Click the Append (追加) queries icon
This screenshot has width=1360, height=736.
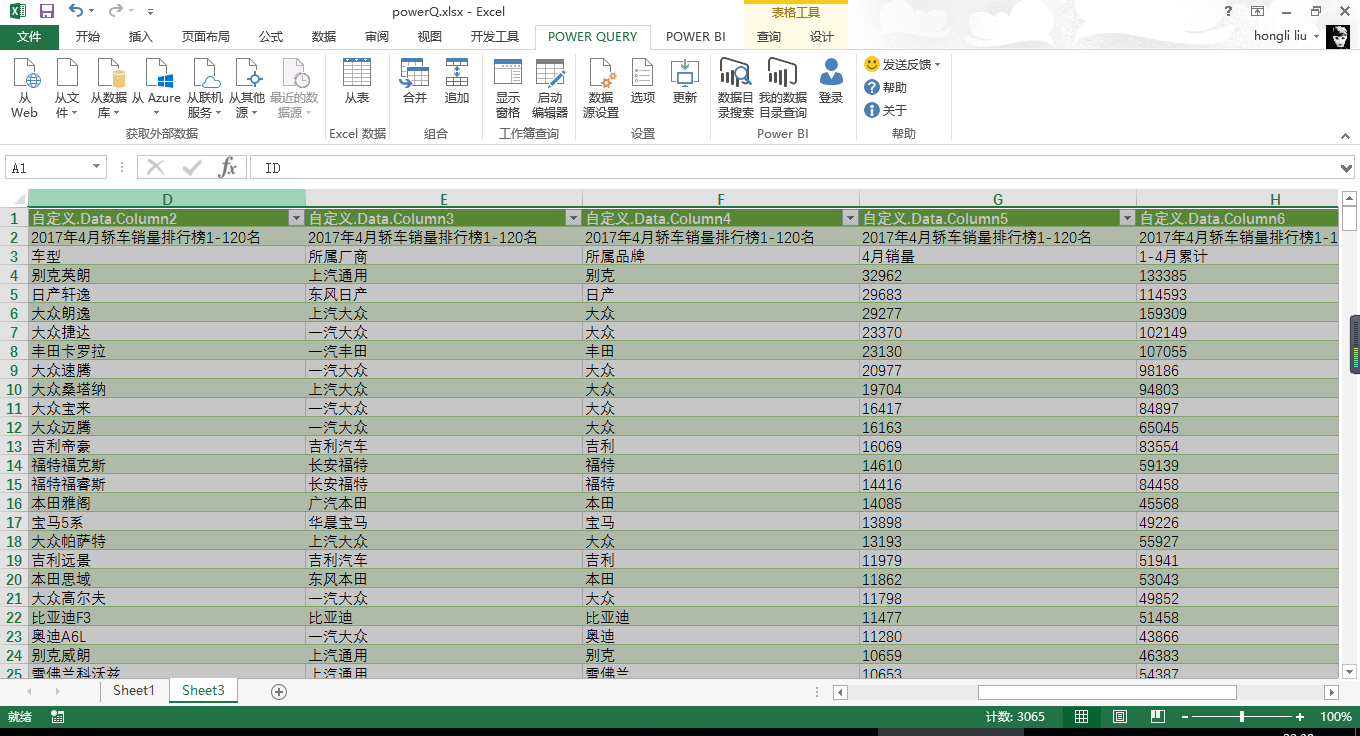(x=457, y=82)
